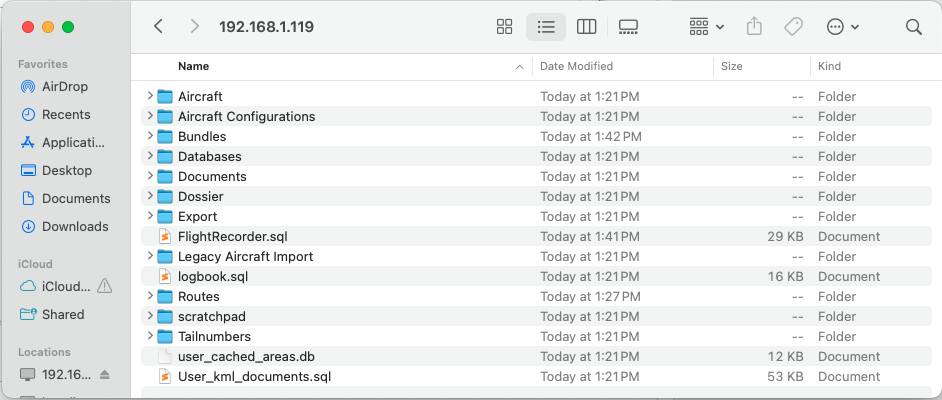
Task: Expand the Aircraft folder
Action: click(150, 95)
